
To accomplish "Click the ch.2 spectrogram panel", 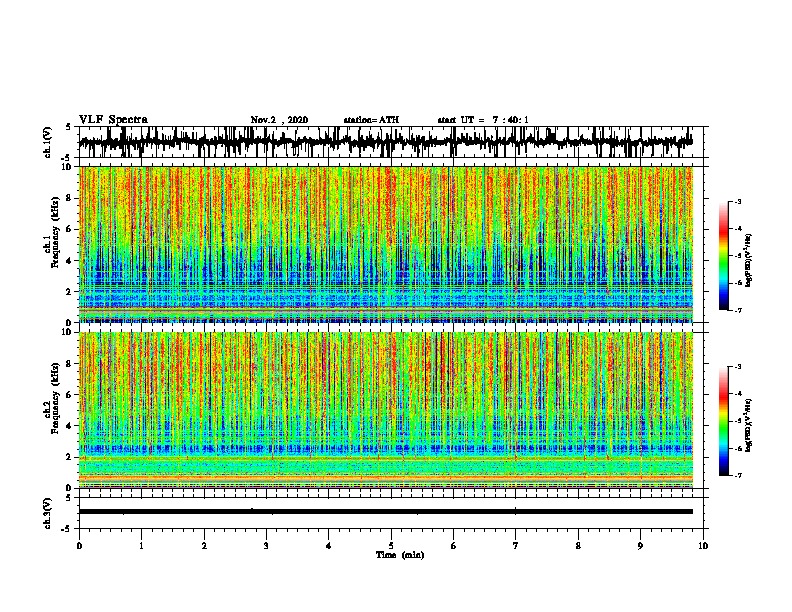I will click(385, 410).
